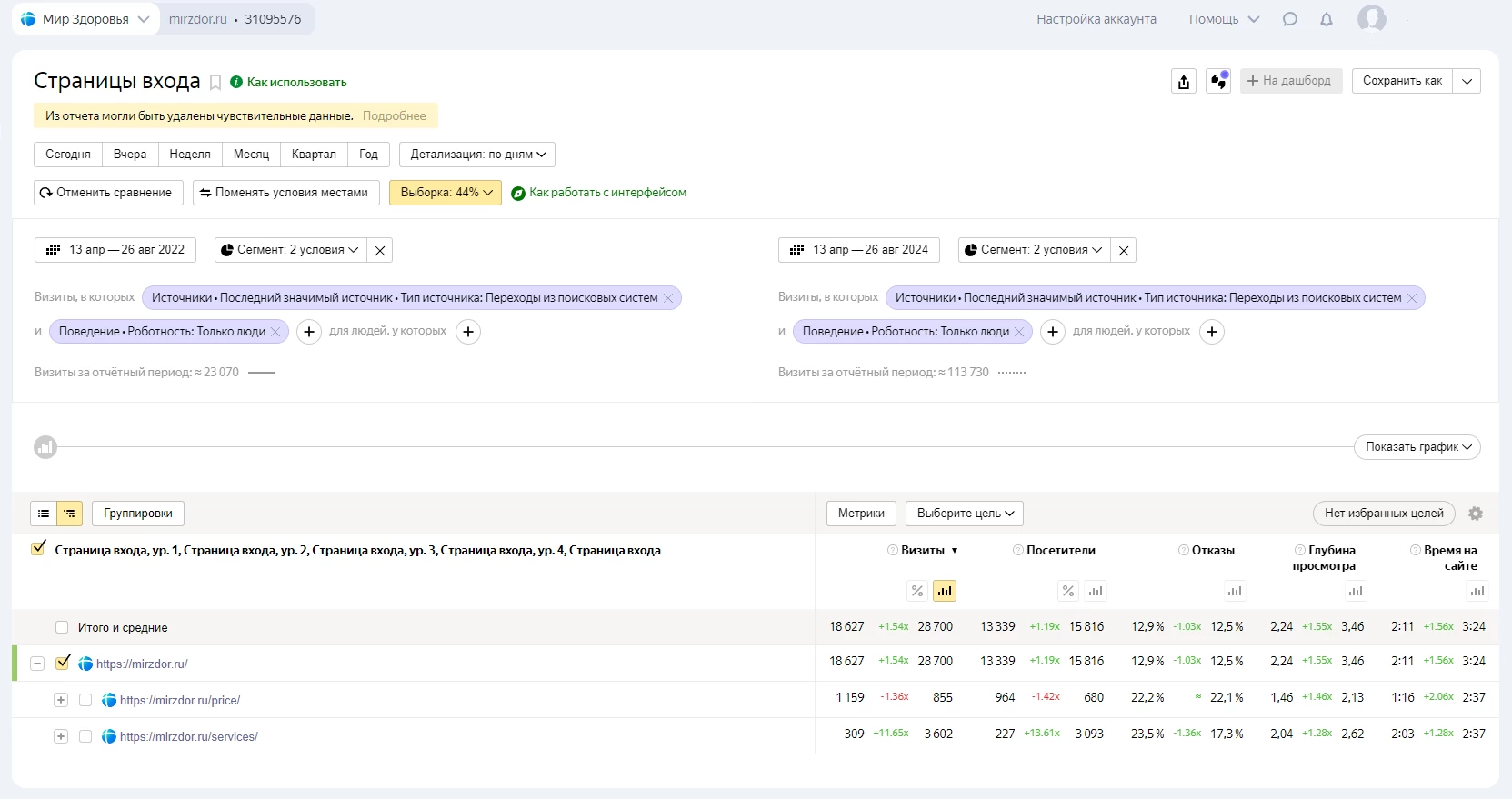Uncheck the https://mirzdor.ru/ row checkbox
Image resolution: width=1512 pixels, height=799 pixels.
63,664
